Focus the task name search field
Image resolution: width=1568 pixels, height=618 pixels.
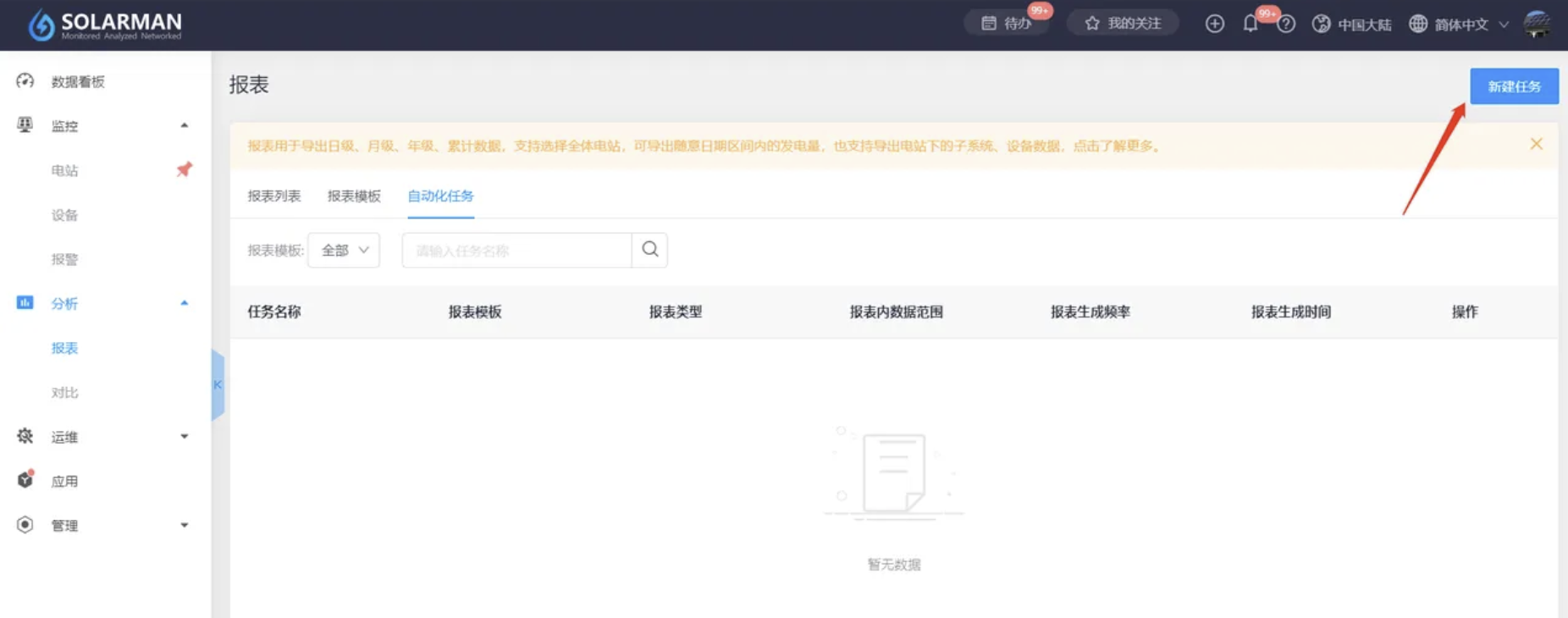[517, 251]
